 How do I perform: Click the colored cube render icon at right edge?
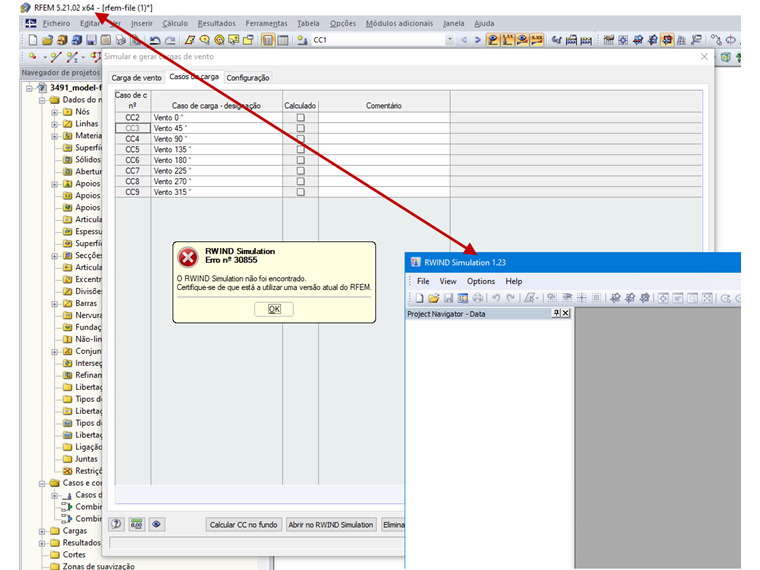point(726,57)
